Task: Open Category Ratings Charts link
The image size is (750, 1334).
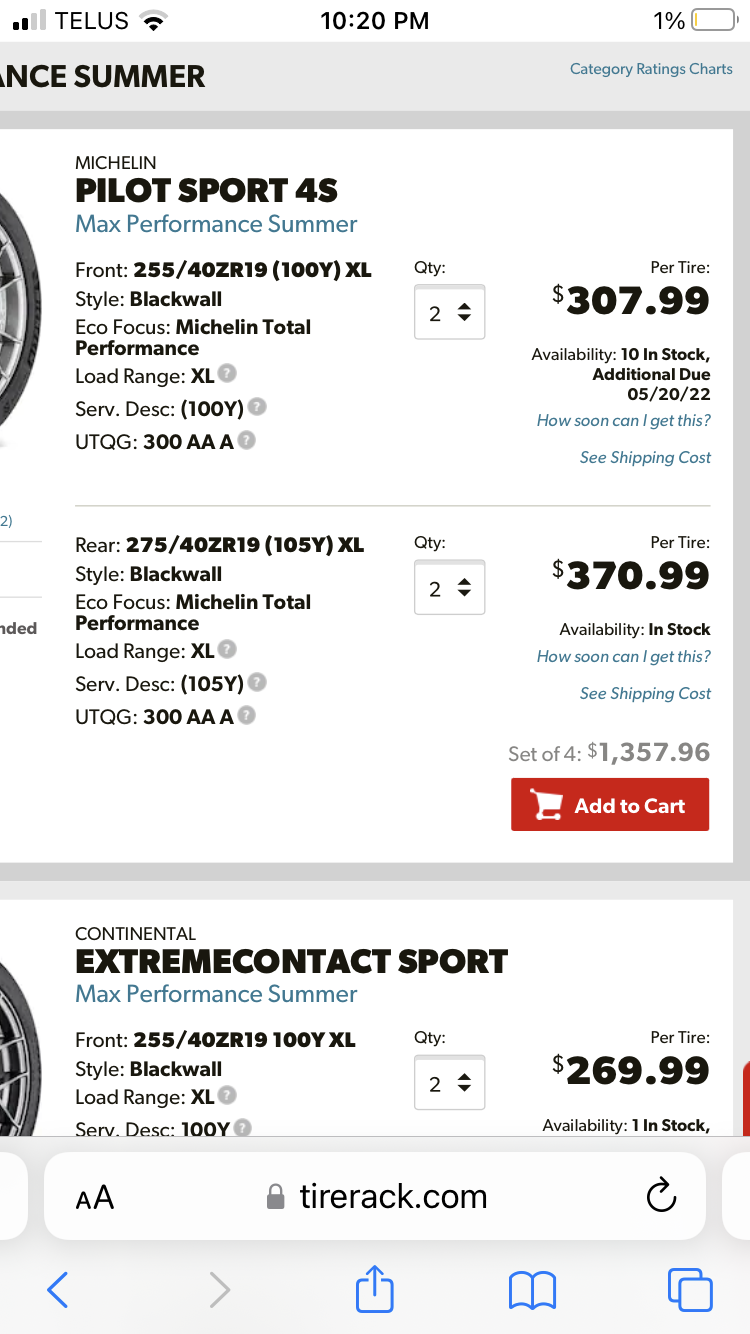Action: 651,69
